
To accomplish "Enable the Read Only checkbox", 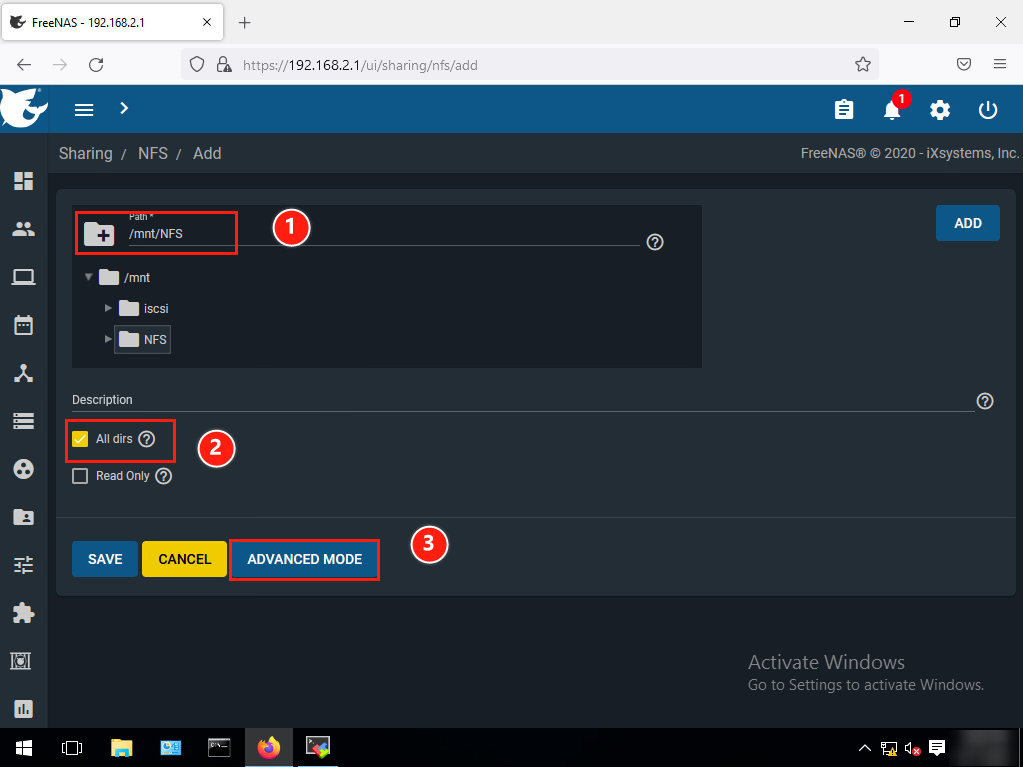I will (x=80, y=476).
